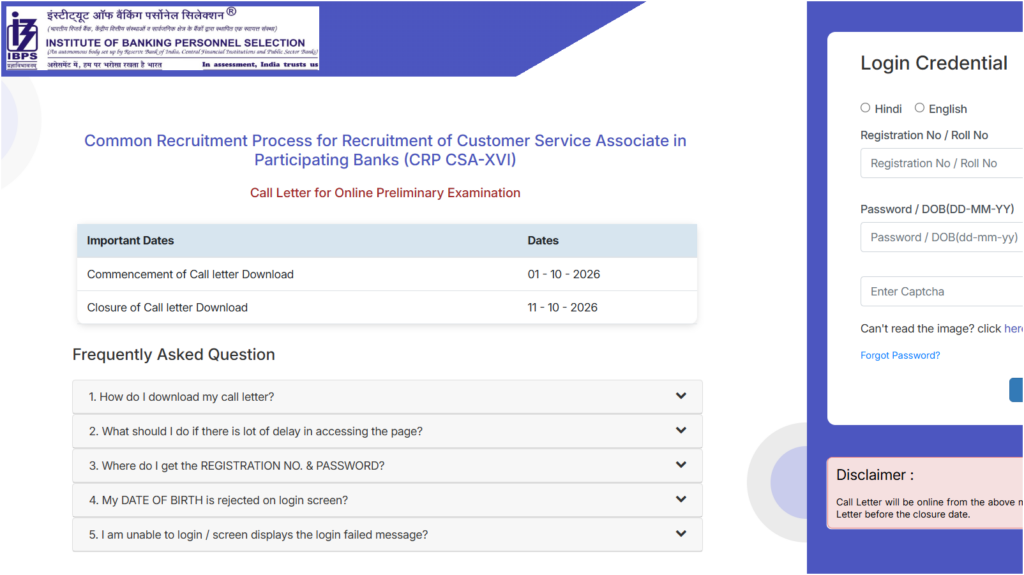Click the Password / DOB input field

pyautogui.click(x=942, y=237)
